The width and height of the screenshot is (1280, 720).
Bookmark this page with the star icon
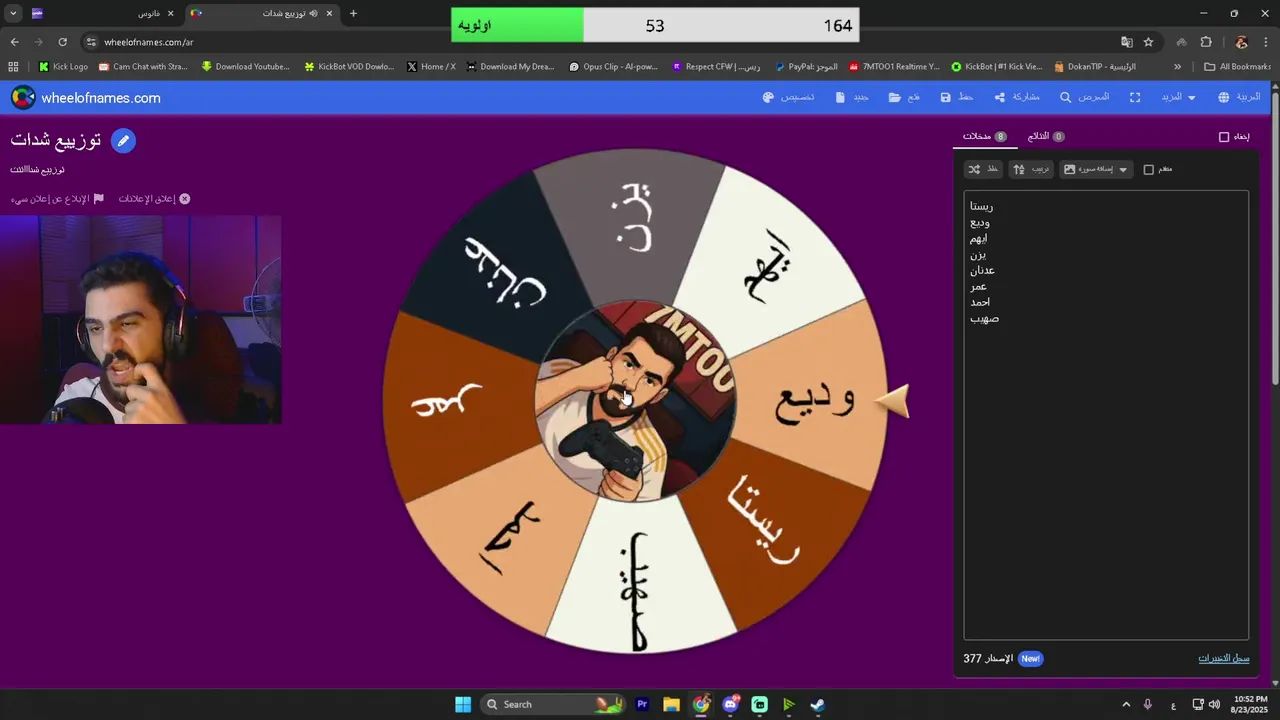[x=1148, y=42]
